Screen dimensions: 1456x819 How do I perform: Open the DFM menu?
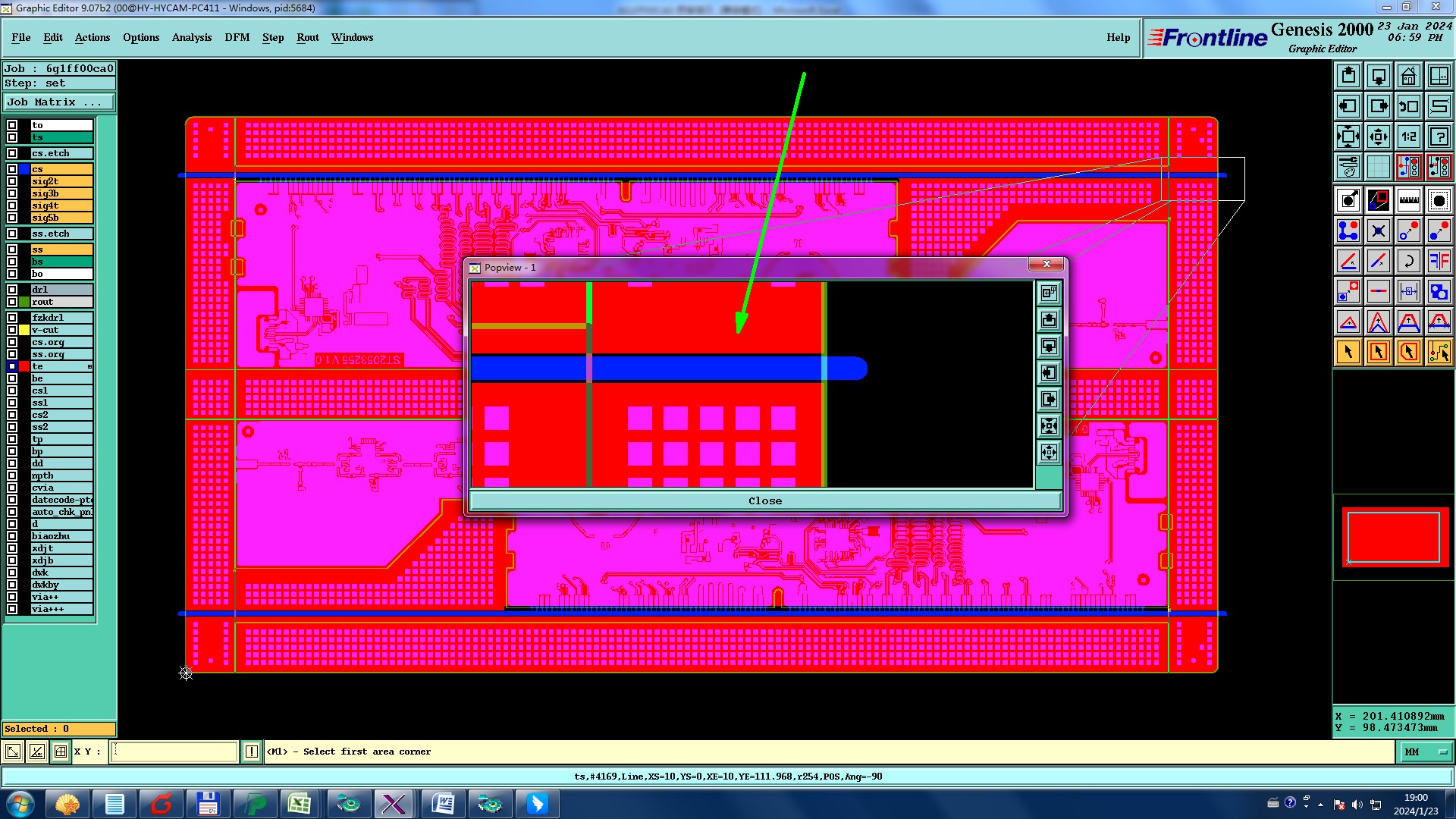tap(237, 37)
